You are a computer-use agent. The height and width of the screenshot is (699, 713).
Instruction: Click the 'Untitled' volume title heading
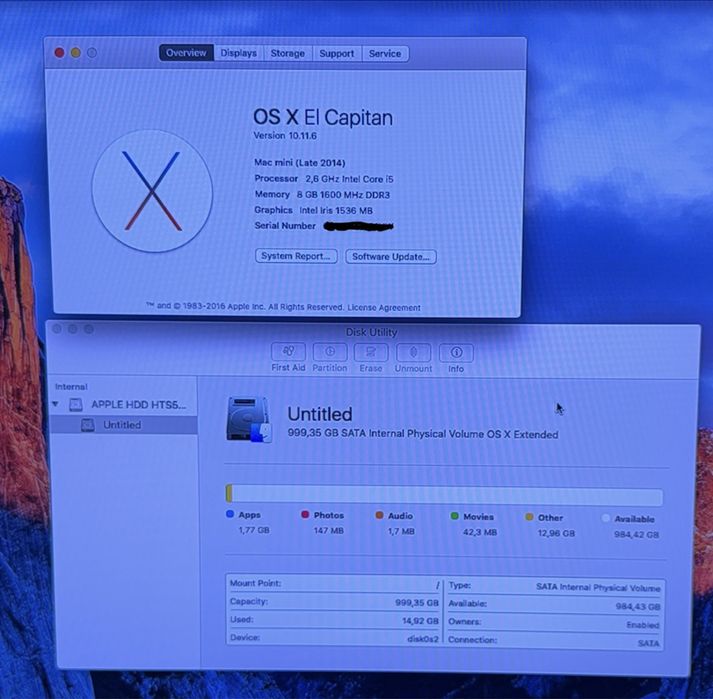click(320, 414)
